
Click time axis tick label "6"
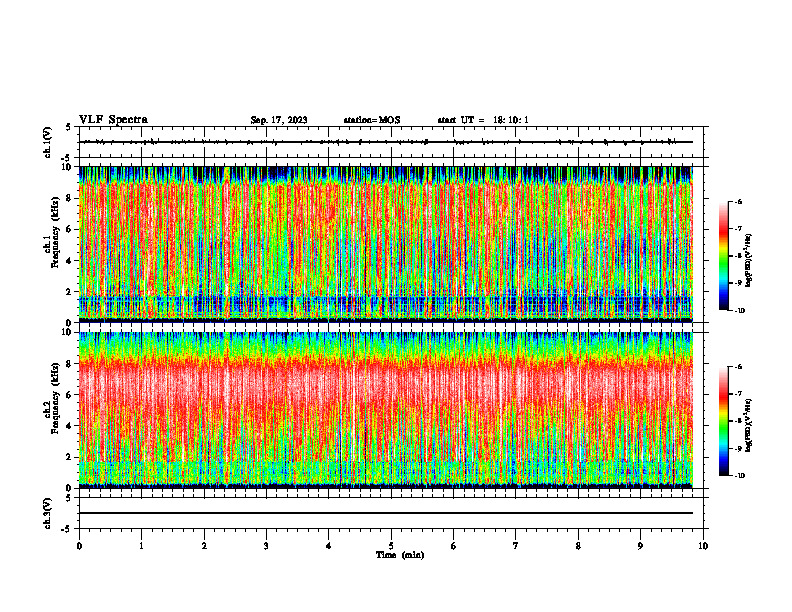pos(454,546)
